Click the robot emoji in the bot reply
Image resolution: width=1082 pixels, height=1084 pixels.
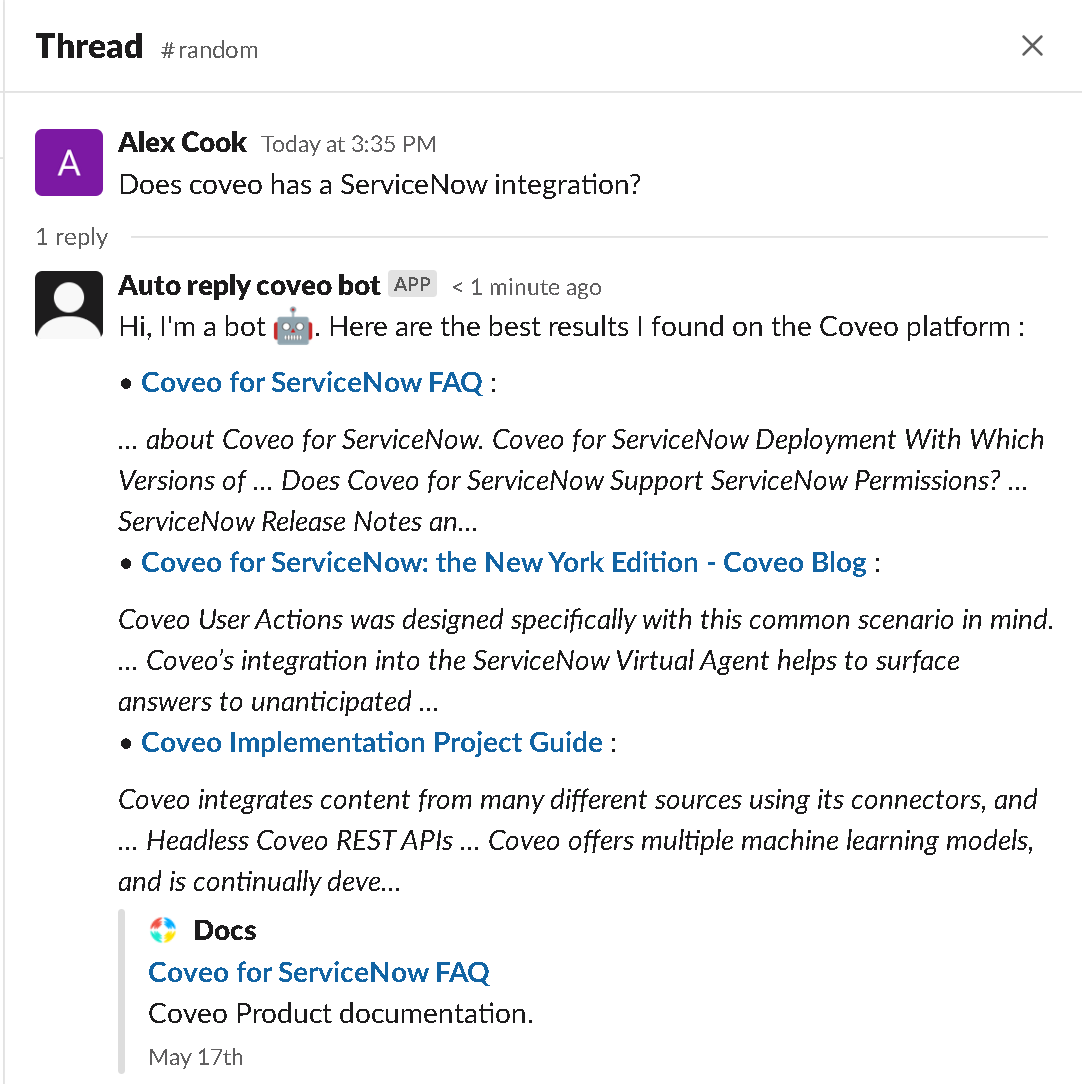tap(292, 326)
